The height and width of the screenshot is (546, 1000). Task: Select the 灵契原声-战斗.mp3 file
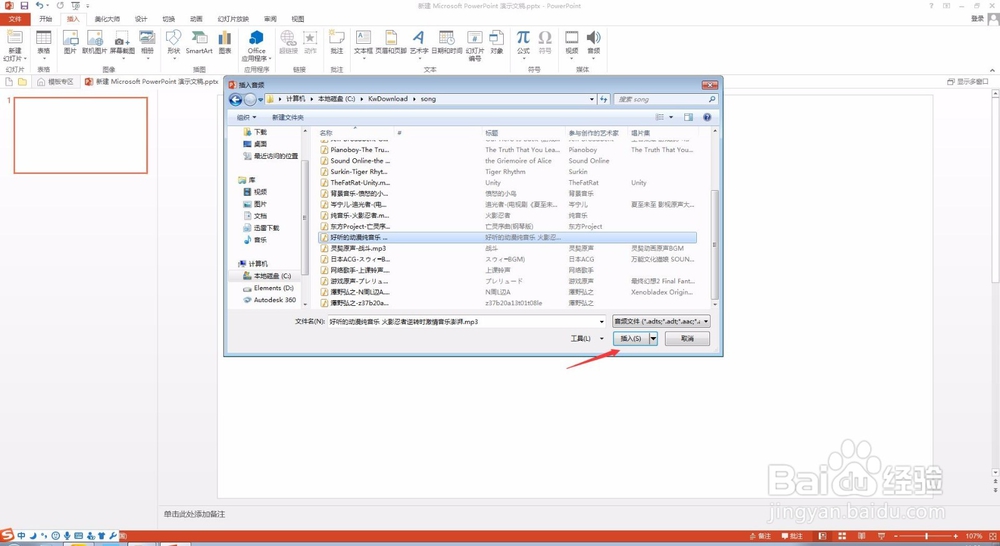click(x=358, y=248)
